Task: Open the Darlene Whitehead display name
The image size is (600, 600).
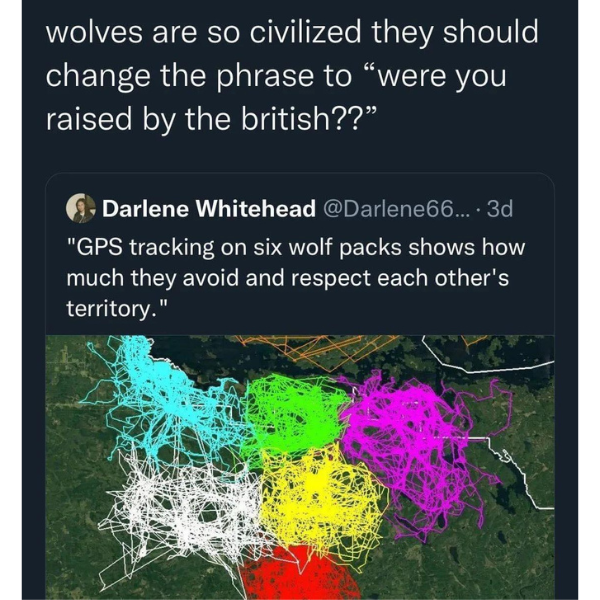Action: tap(209, 209)
